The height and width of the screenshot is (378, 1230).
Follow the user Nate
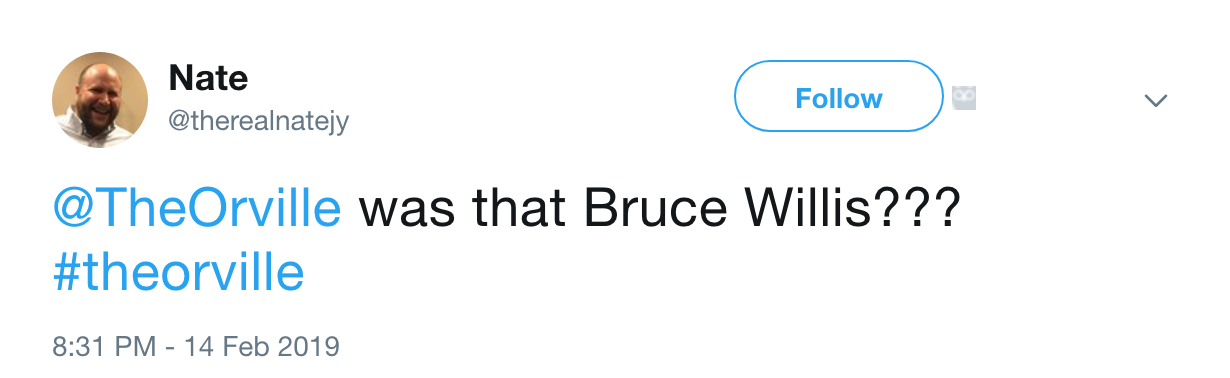point(839,98)
